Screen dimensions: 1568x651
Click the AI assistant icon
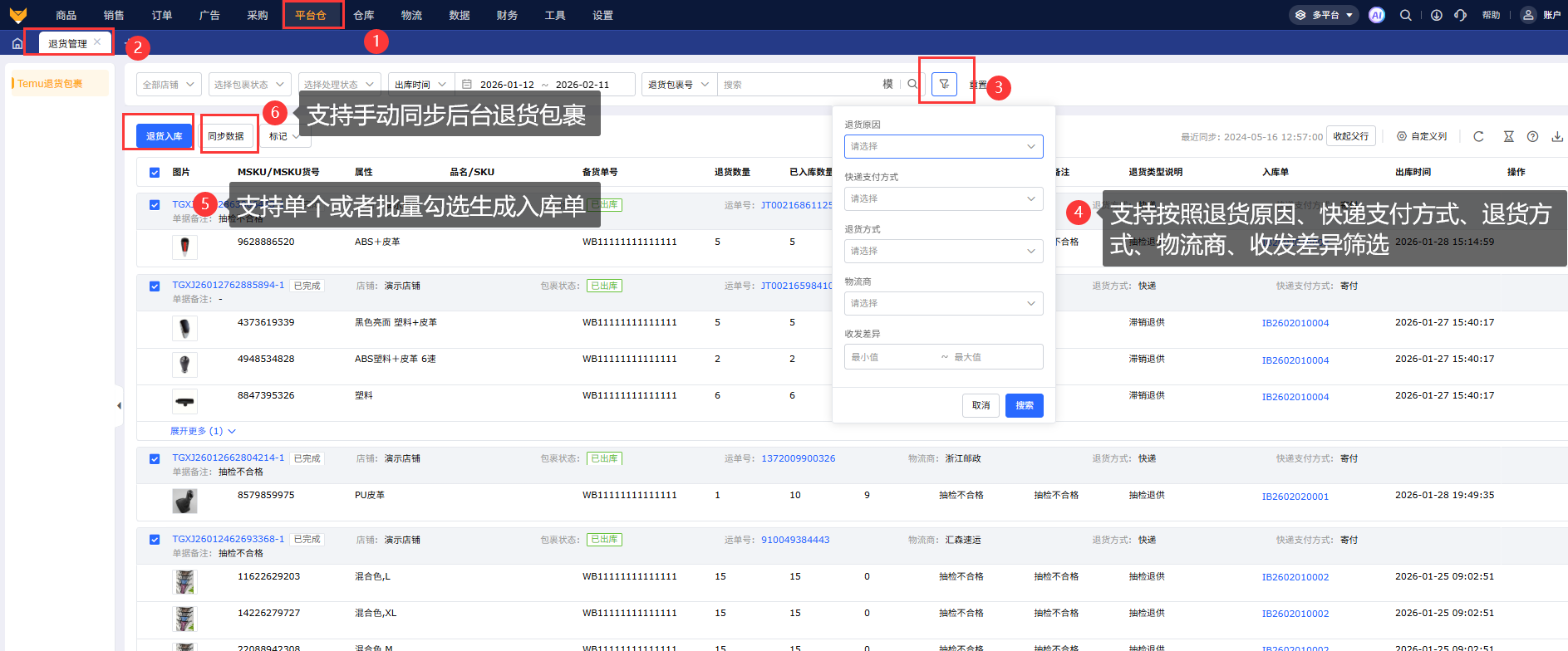1377,15
